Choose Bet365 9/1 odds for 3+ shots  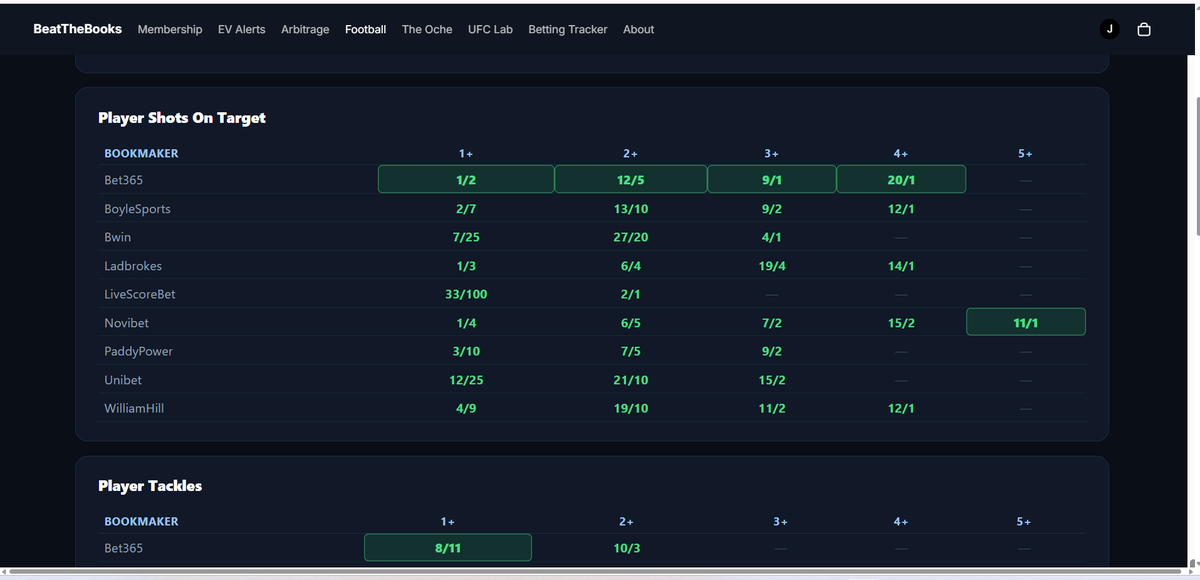[x=772, y=180]
